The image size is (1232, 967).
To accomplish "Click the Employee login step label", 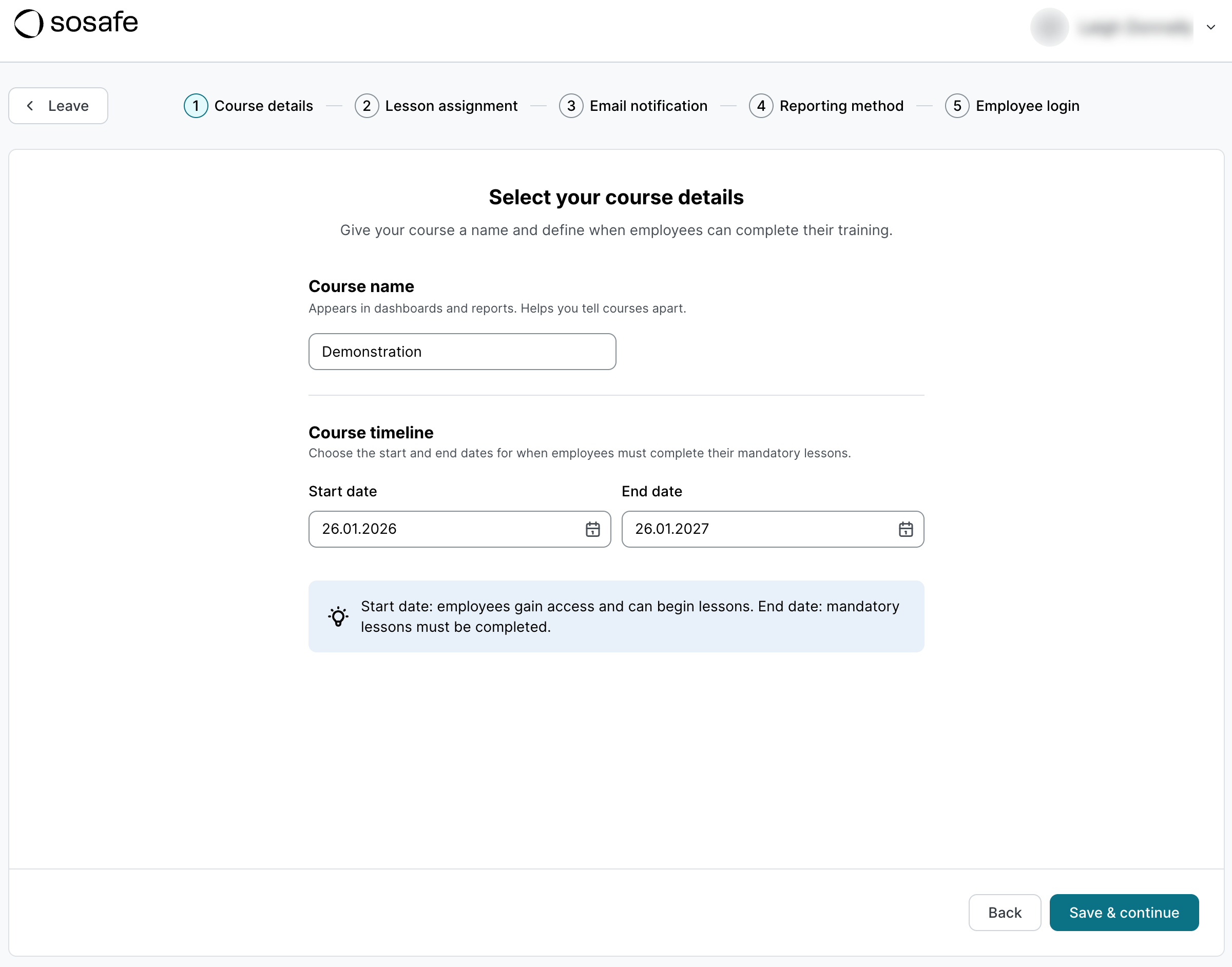I will (1028, 106).
